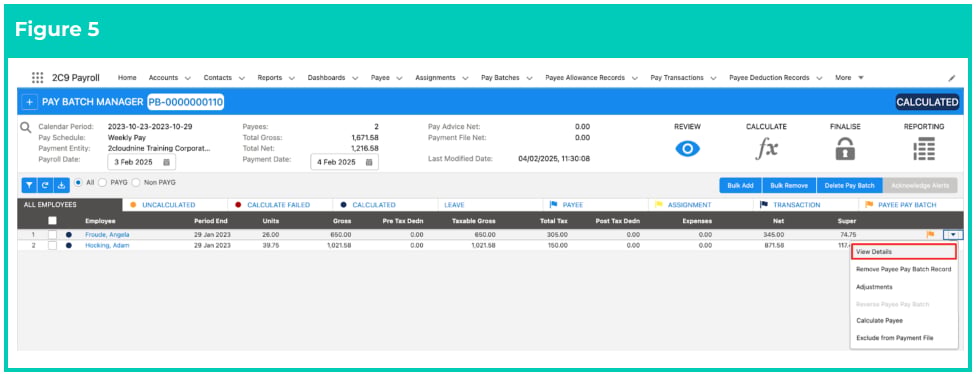Click the Delete Pay Batch button
The width and height of the screenshot is (976, 374).
coord(850,185)
